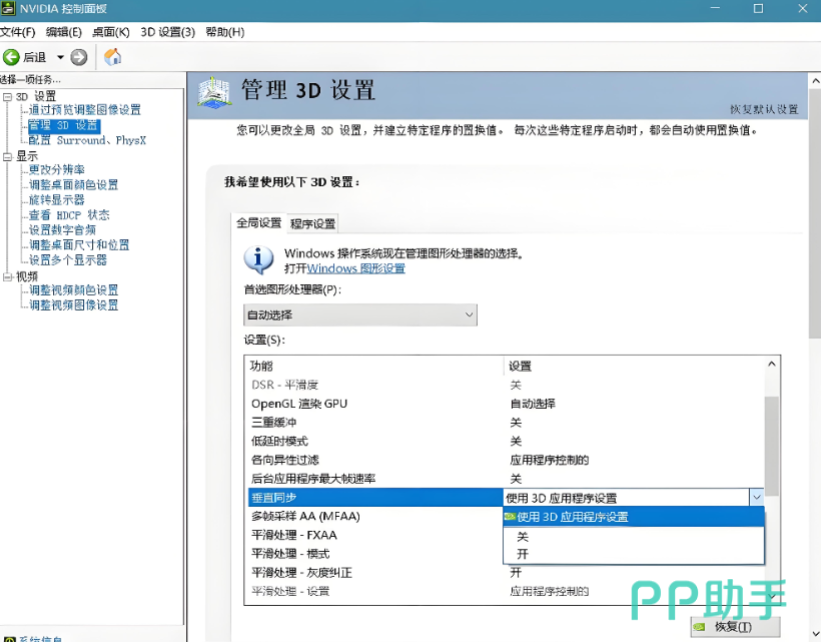Click the Windows 图形设置 link

[356, 269]
